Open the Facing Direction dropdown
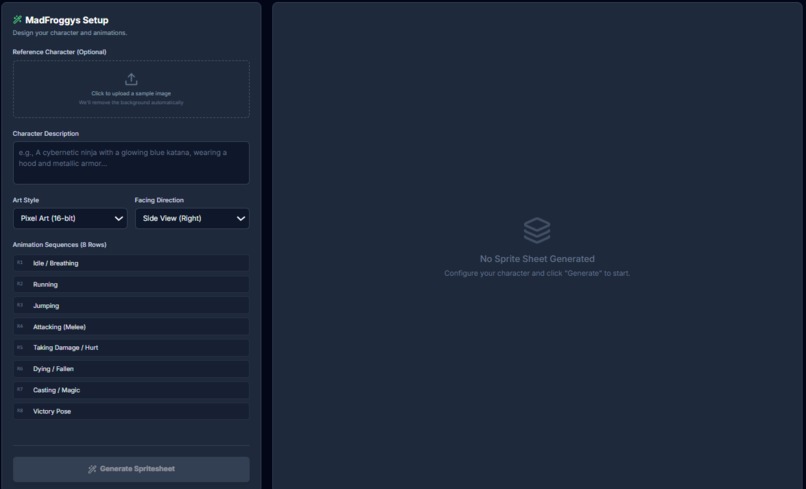Viewport: 806px width, 489px height. (x=192, y=219)
